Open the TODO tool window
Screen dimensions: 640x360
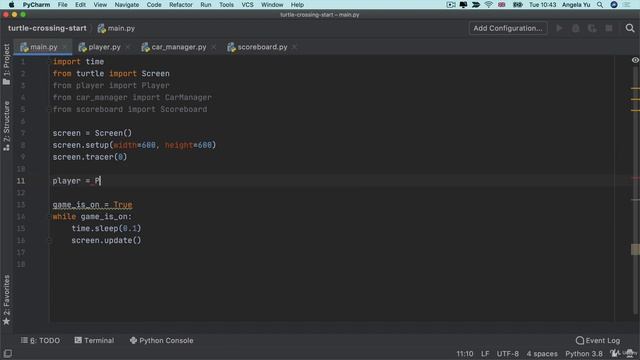tap(40, 340)
